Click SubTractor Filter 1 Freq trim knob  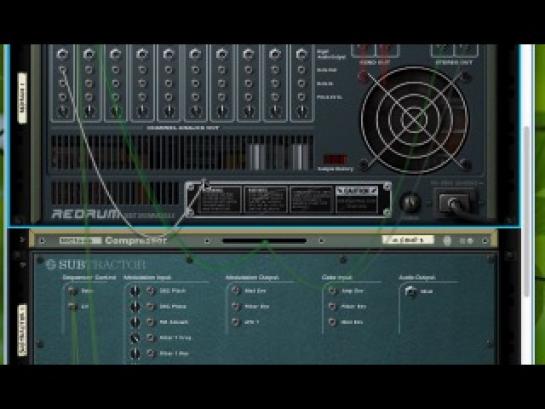point(135,338)
